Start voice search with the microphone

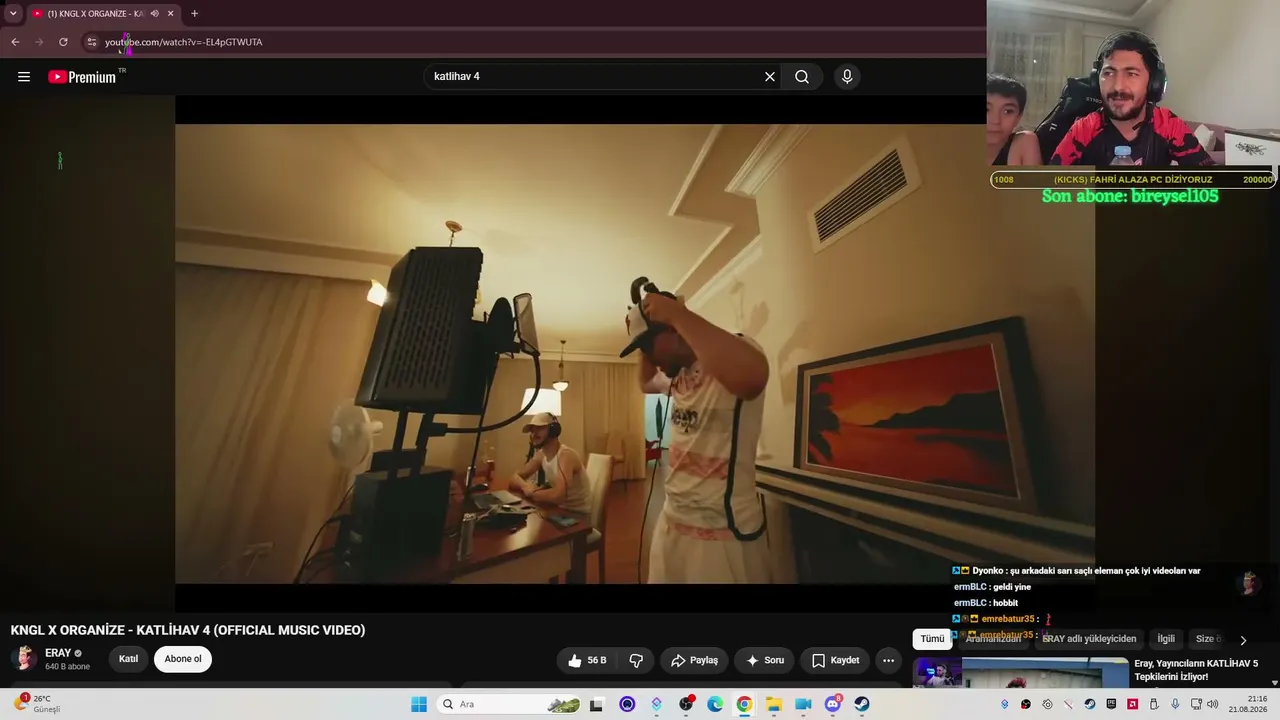pyautogui.click(x=847, y=77)
